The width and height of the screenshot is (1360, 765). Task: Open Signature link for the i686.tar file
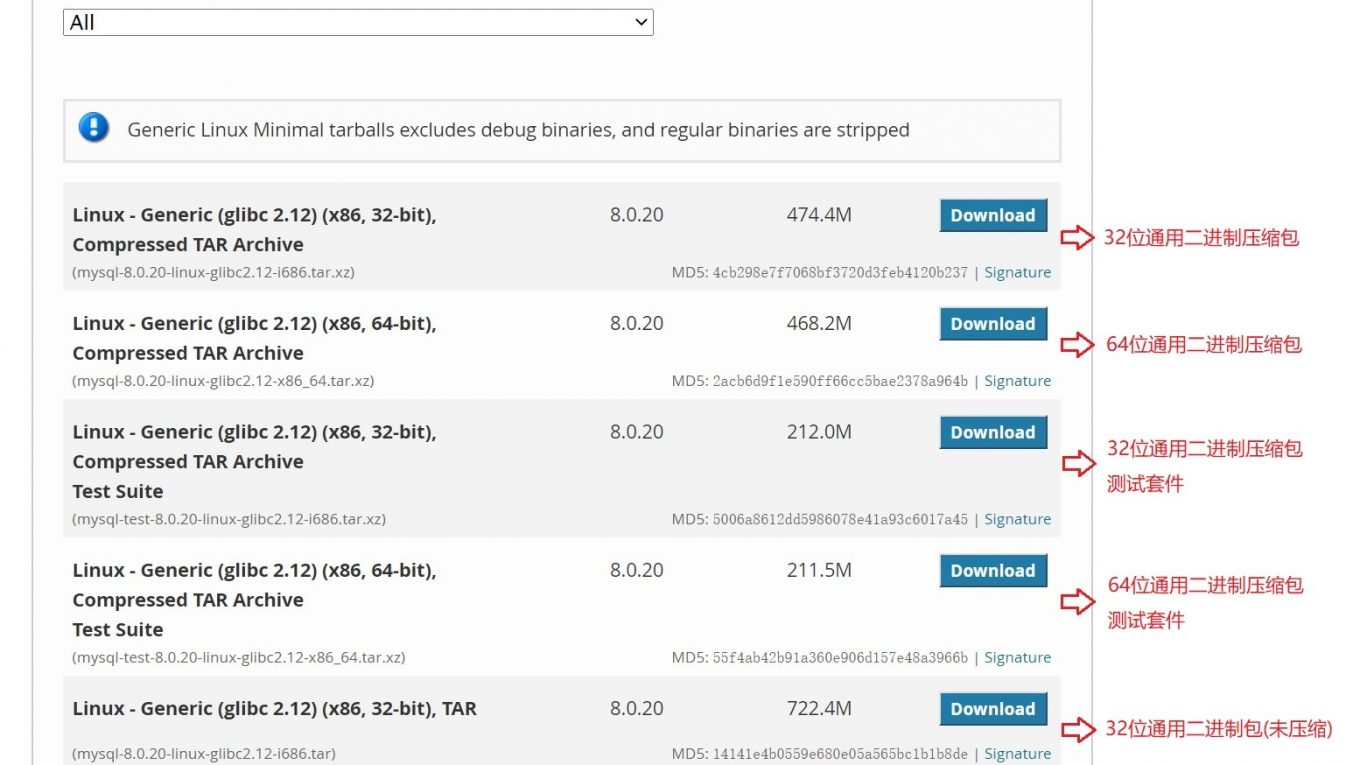[1017, 754]
